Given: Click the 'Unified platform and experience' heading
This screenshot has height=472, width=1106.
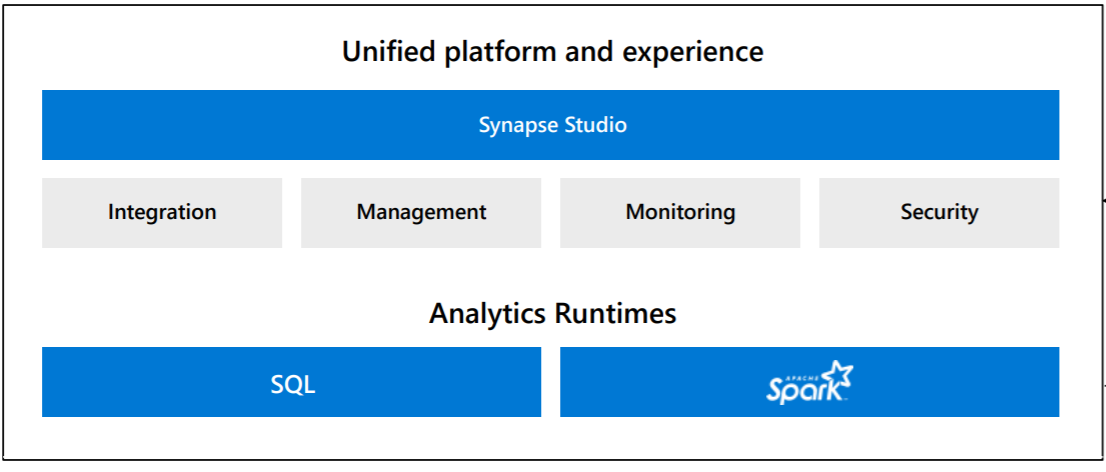Looking at the screenshot, I should (552, 52).
